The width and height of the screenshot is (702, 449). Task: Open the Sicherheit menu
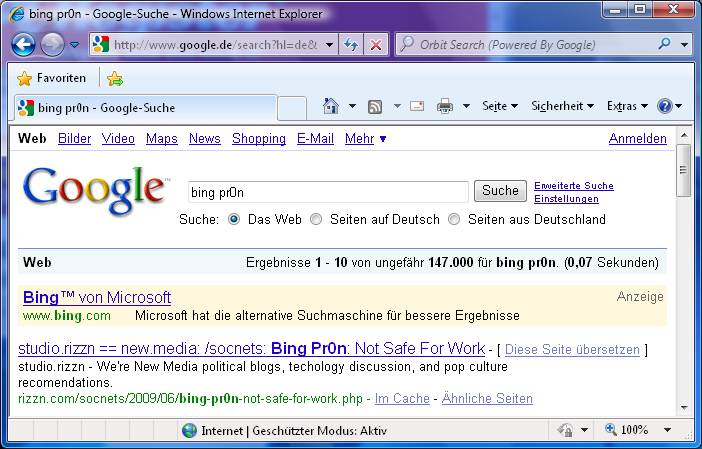coord(562,106)
